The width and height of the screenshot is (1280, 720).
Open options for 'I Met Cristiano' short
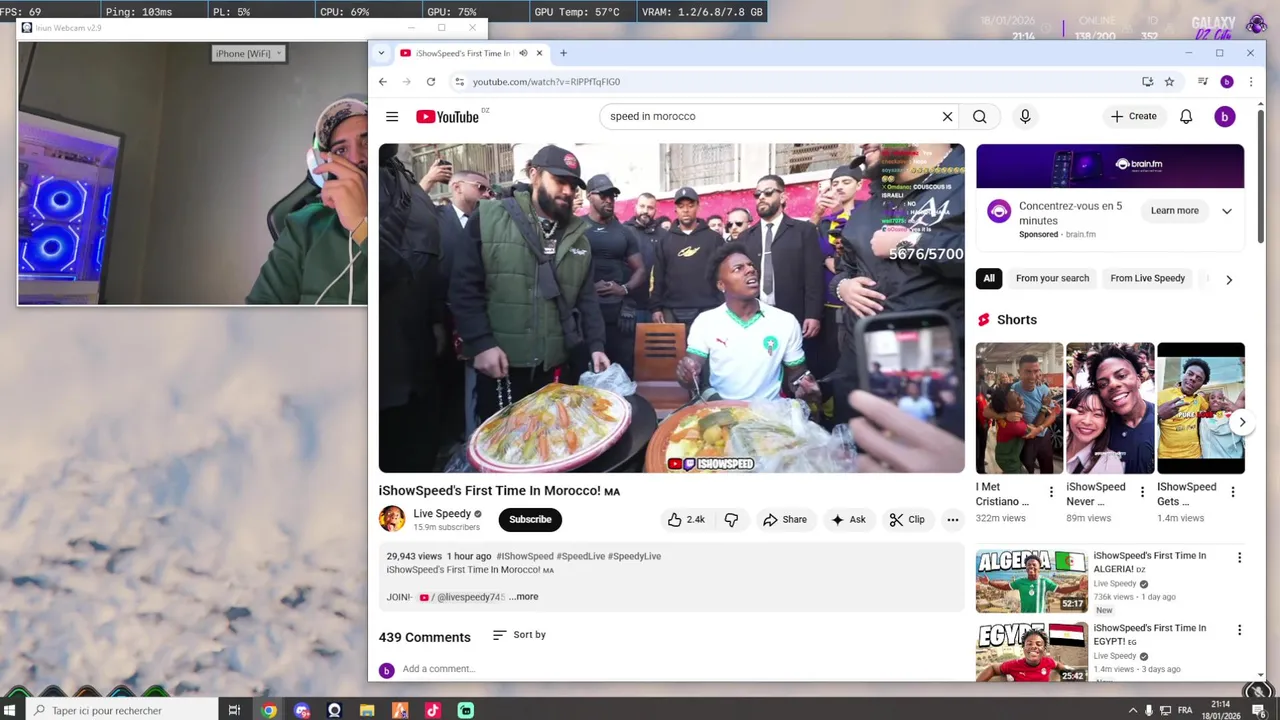click(x=1051, y=492)
